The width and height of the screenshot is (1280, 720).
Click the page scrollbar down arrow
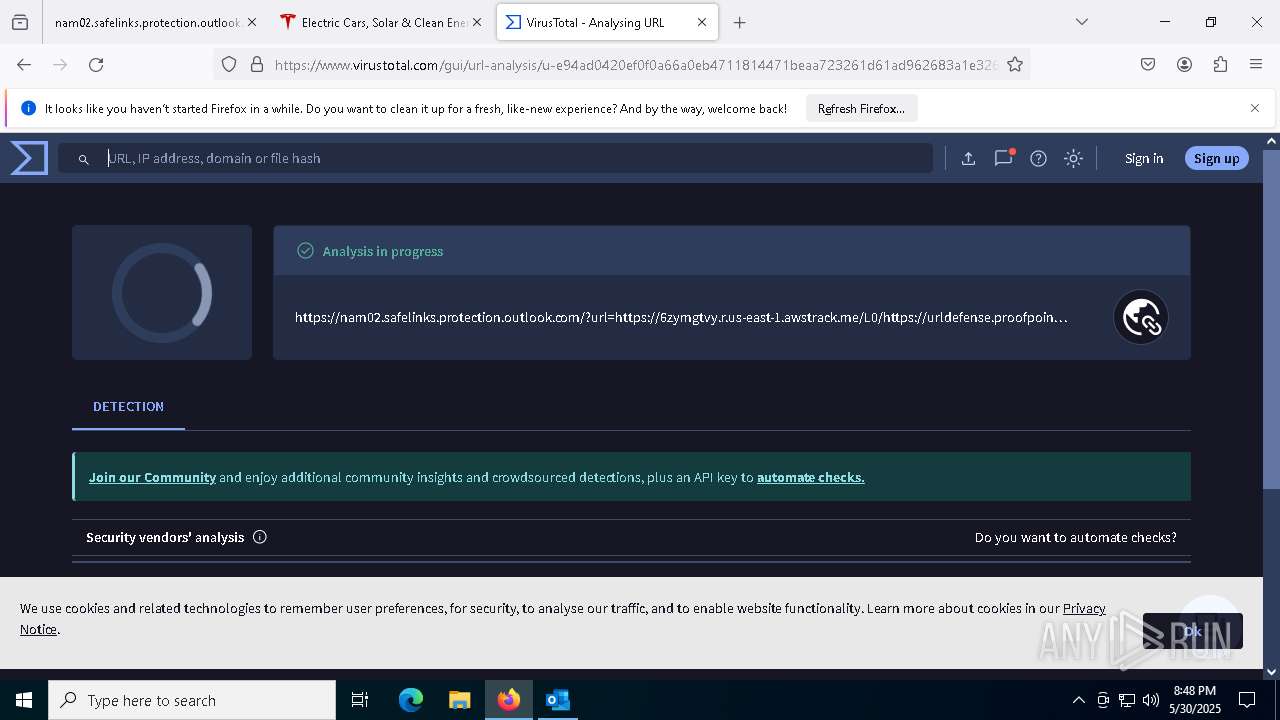1271,672
